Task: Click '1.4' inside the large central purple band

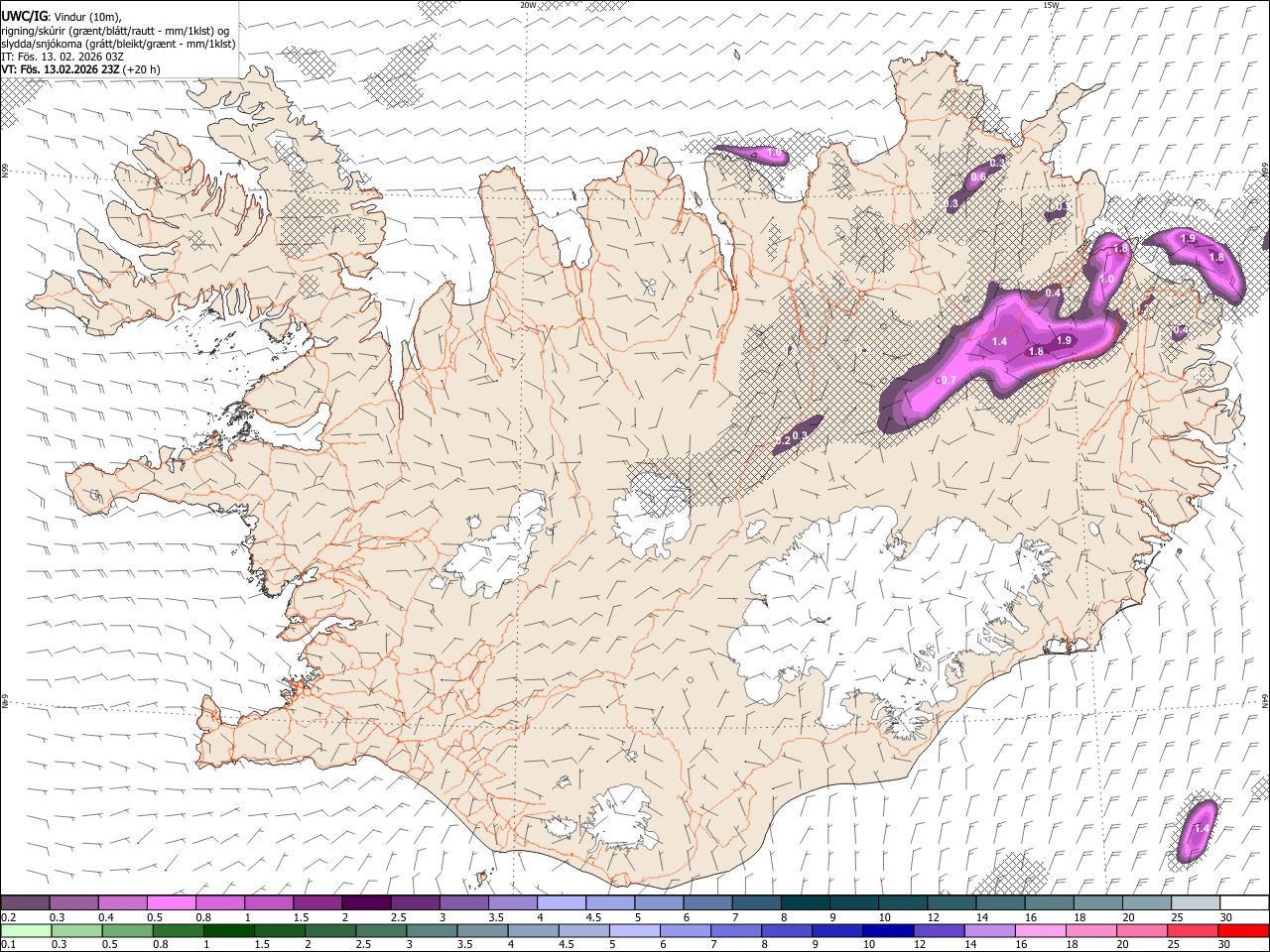Action: point(1000,341)
